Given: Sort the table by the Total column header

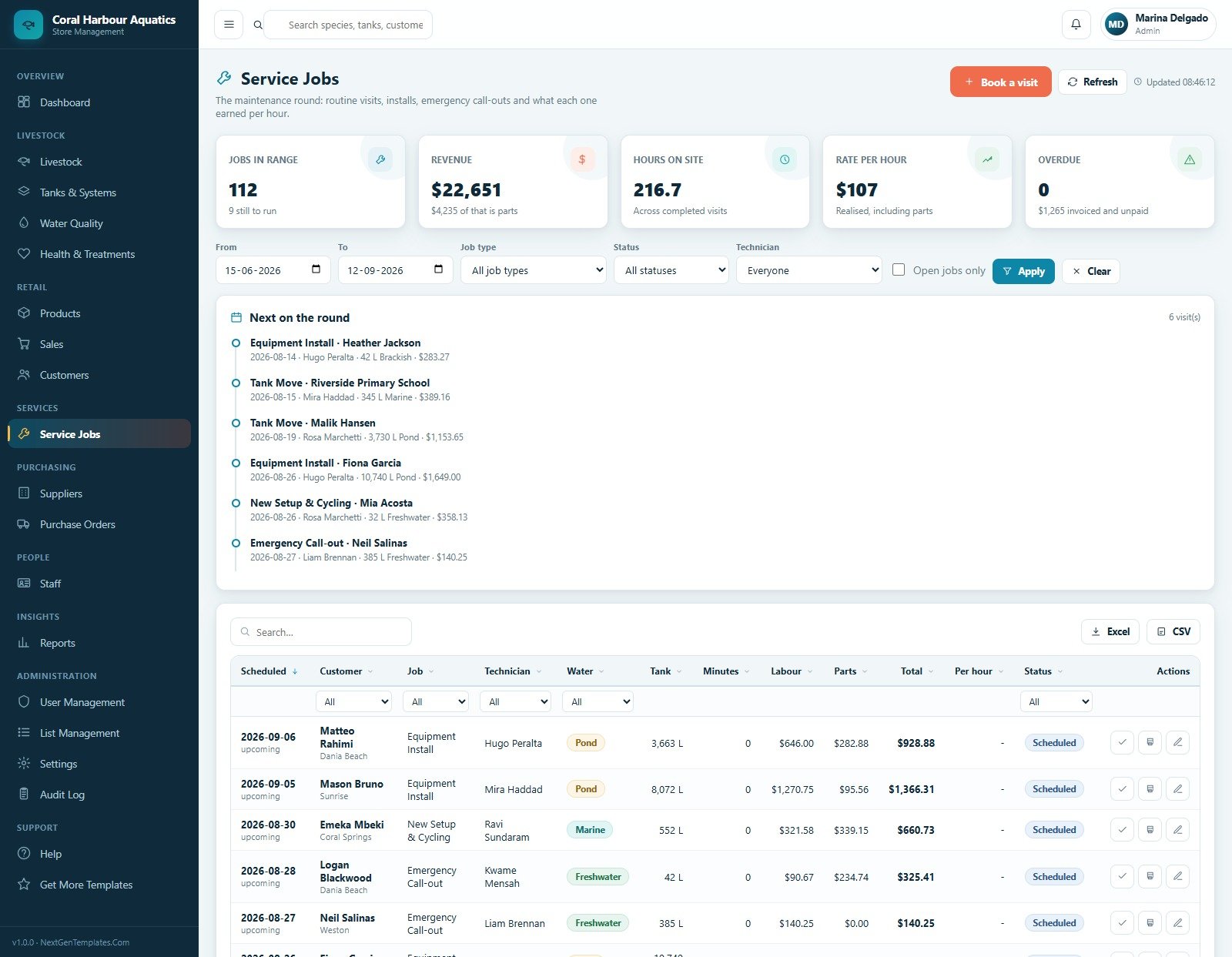Looking at the screenshot, I should (917, 671).
